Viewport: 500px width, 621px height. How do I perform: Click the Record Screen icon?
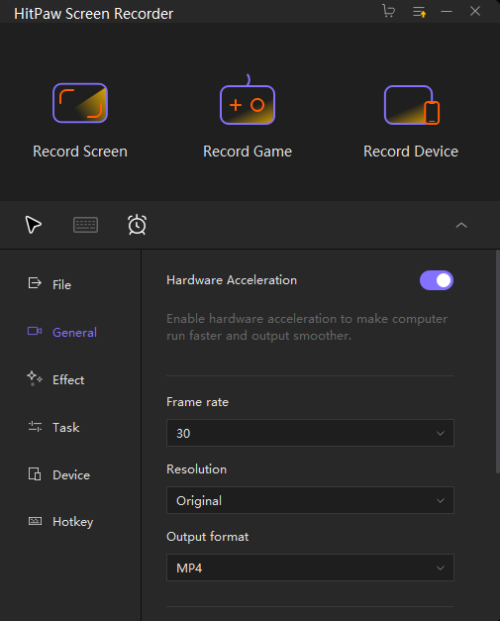pyautogui.click(x=80, y=103)
